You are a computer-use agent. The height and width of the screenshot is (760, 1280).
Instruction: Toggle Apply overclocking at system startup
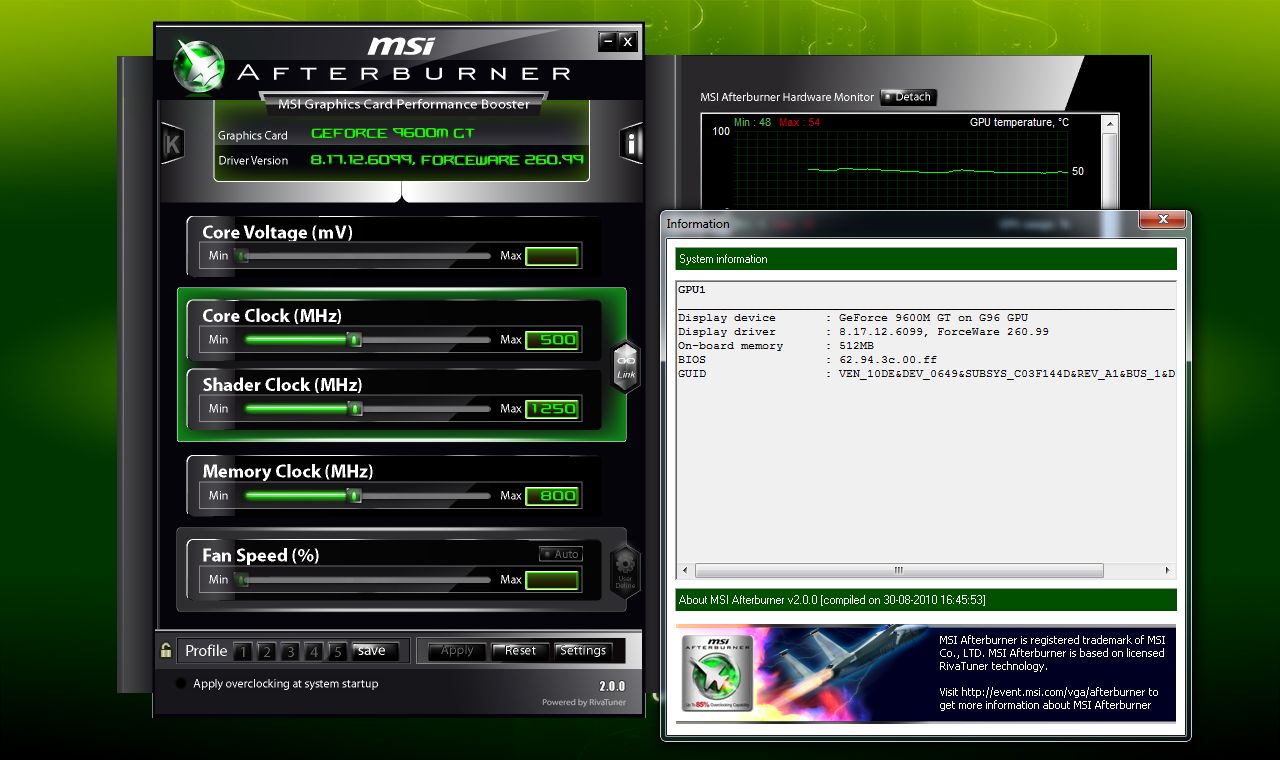click(181, 684)
